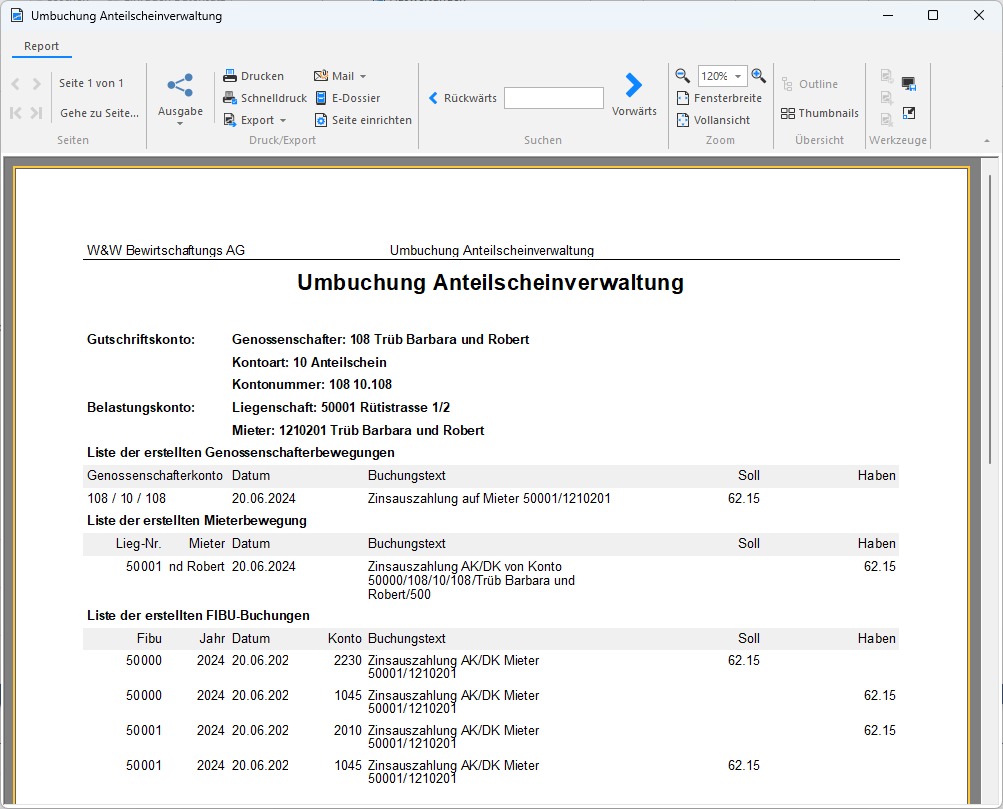
Task: Click top greyed Werkzeuge document icon
Action: coord(887,76)
